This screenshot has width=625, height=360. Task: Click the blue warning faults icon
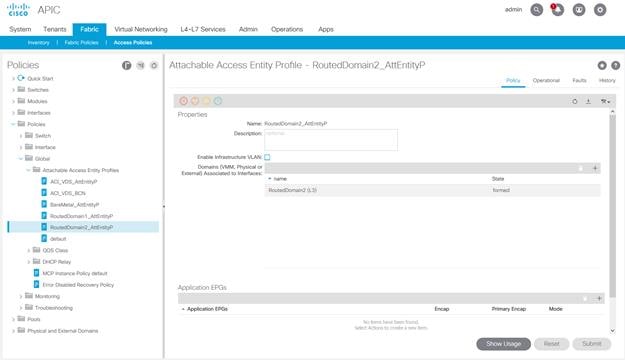click(218, 101)
